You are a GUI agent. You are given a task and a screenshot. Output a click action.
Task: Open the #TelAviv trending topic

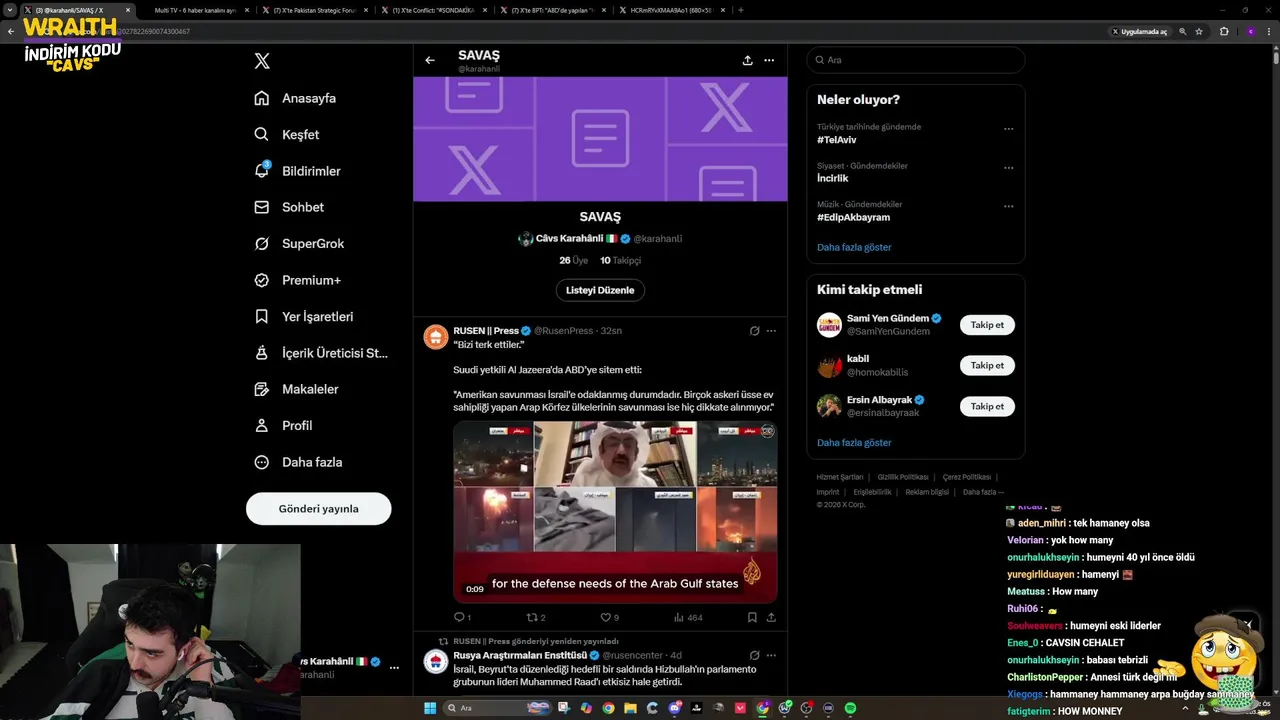coord(837,140)
